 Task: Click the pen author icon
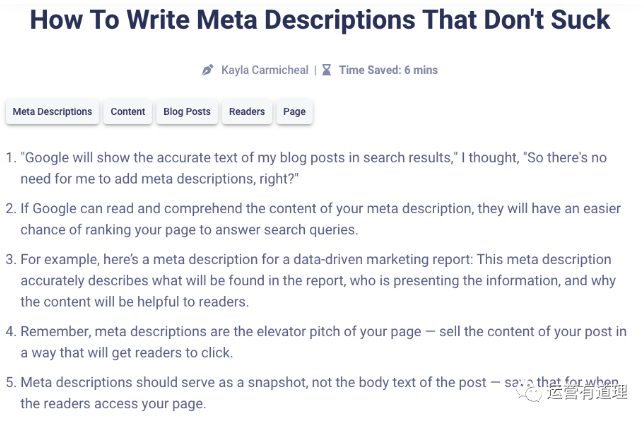(208, 70)
